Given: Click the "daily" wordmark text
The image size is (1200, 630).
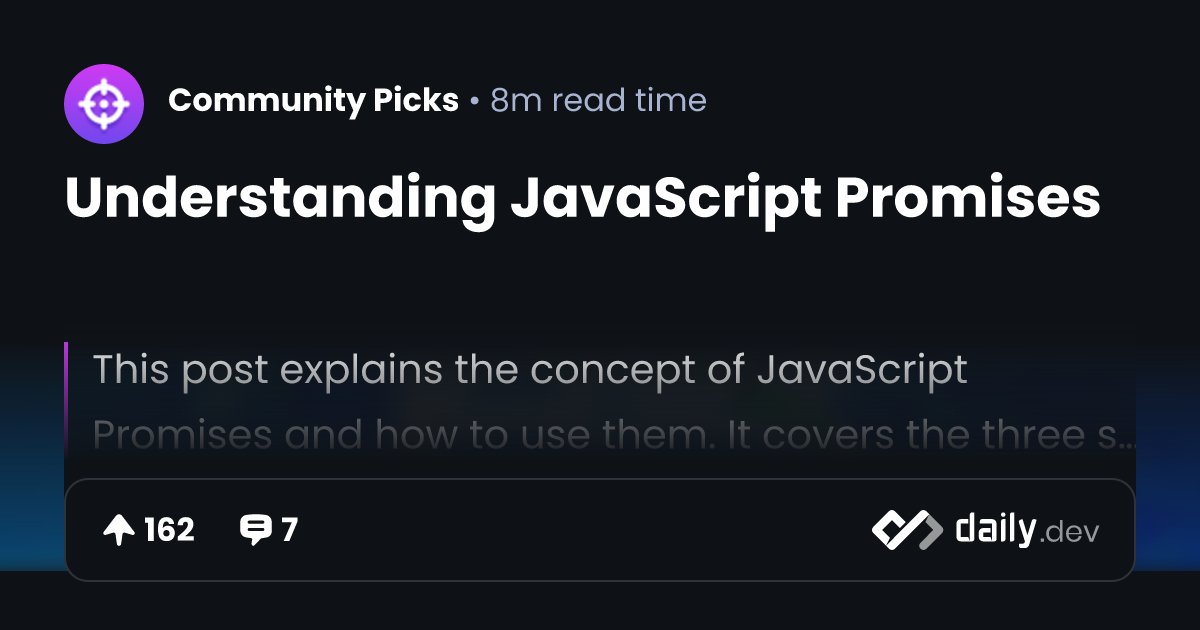Looking at the screenshot, I should pos(995,529).
